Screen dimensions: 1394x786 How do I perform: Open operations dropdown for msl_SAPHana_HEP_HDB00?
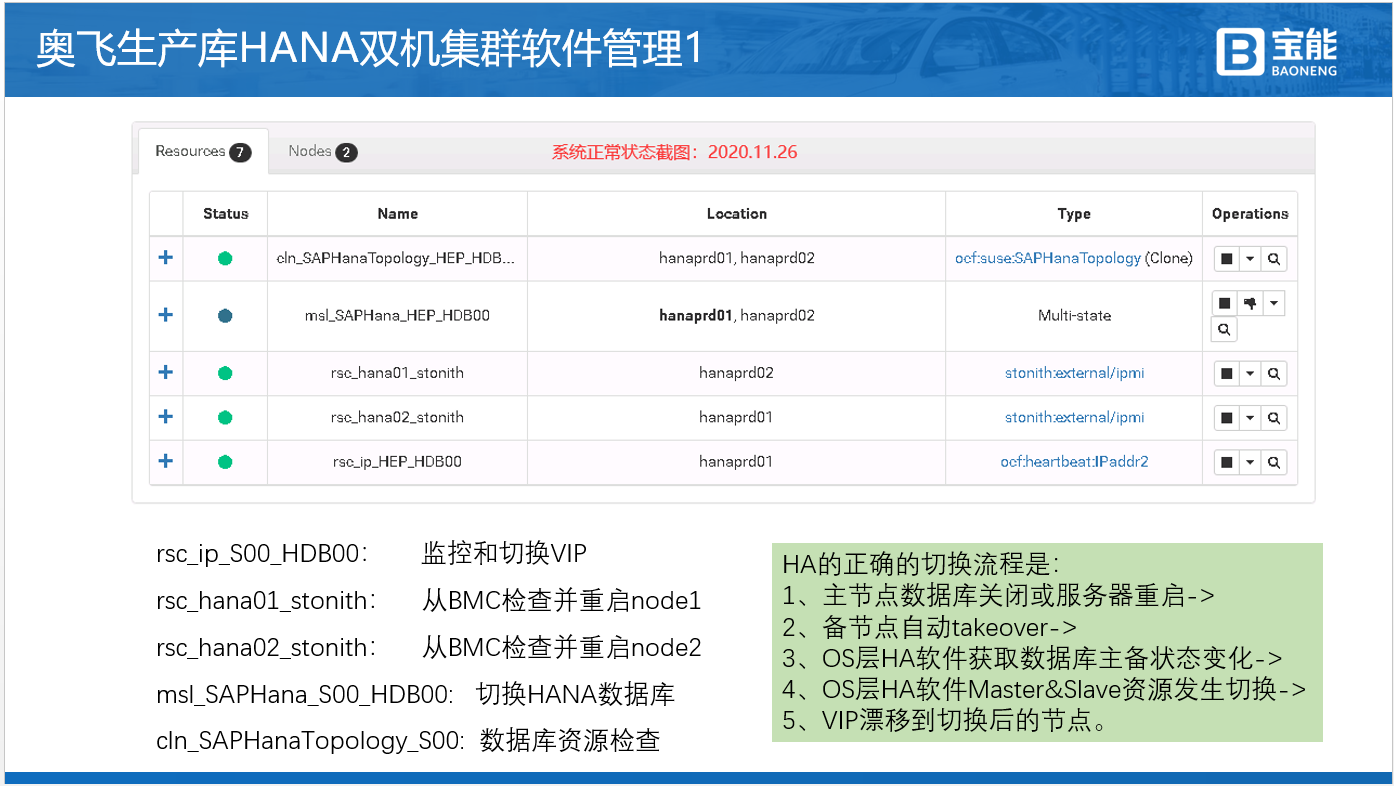[1273, 303]
